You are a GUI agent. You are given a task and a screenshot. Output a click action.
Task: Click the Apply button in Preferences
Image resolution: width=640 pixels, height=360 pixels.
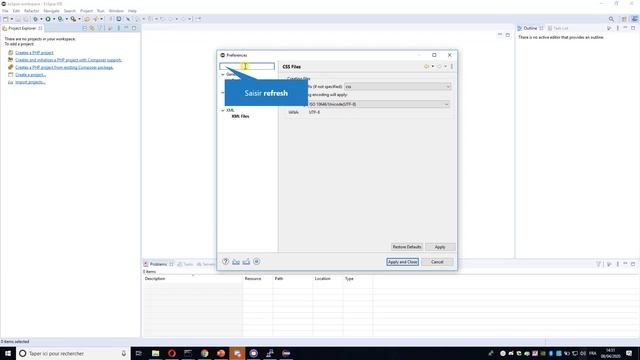(440, 247)
